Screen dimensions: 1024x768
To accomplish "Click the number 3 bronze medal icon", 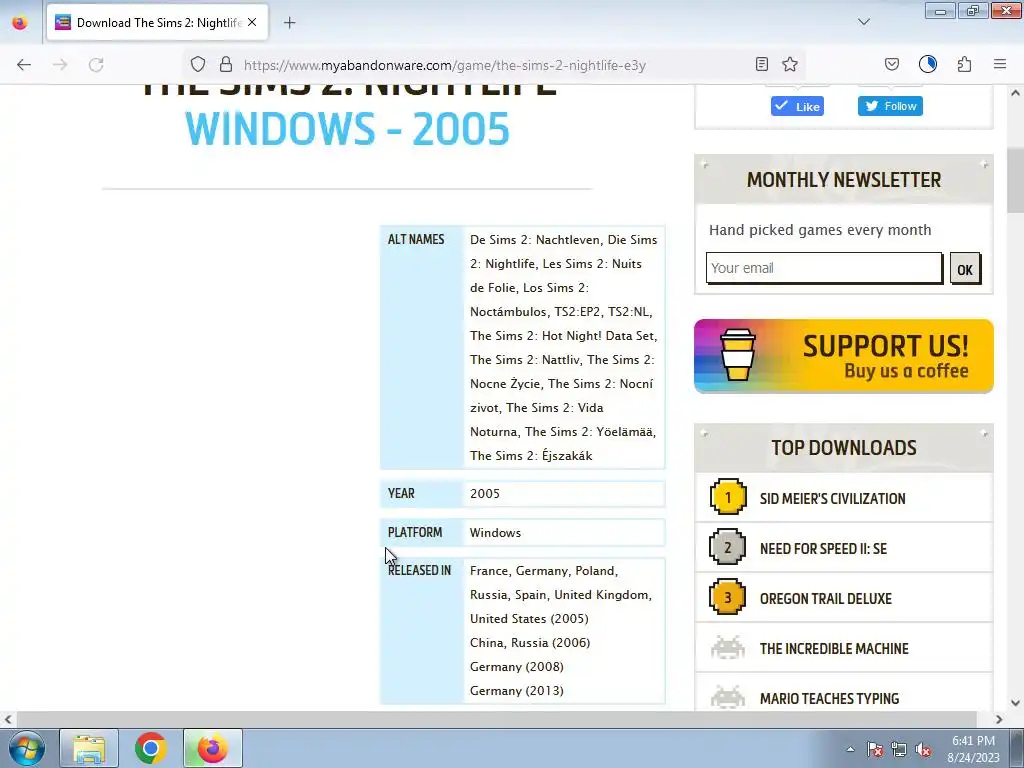I will pos(728,596).
